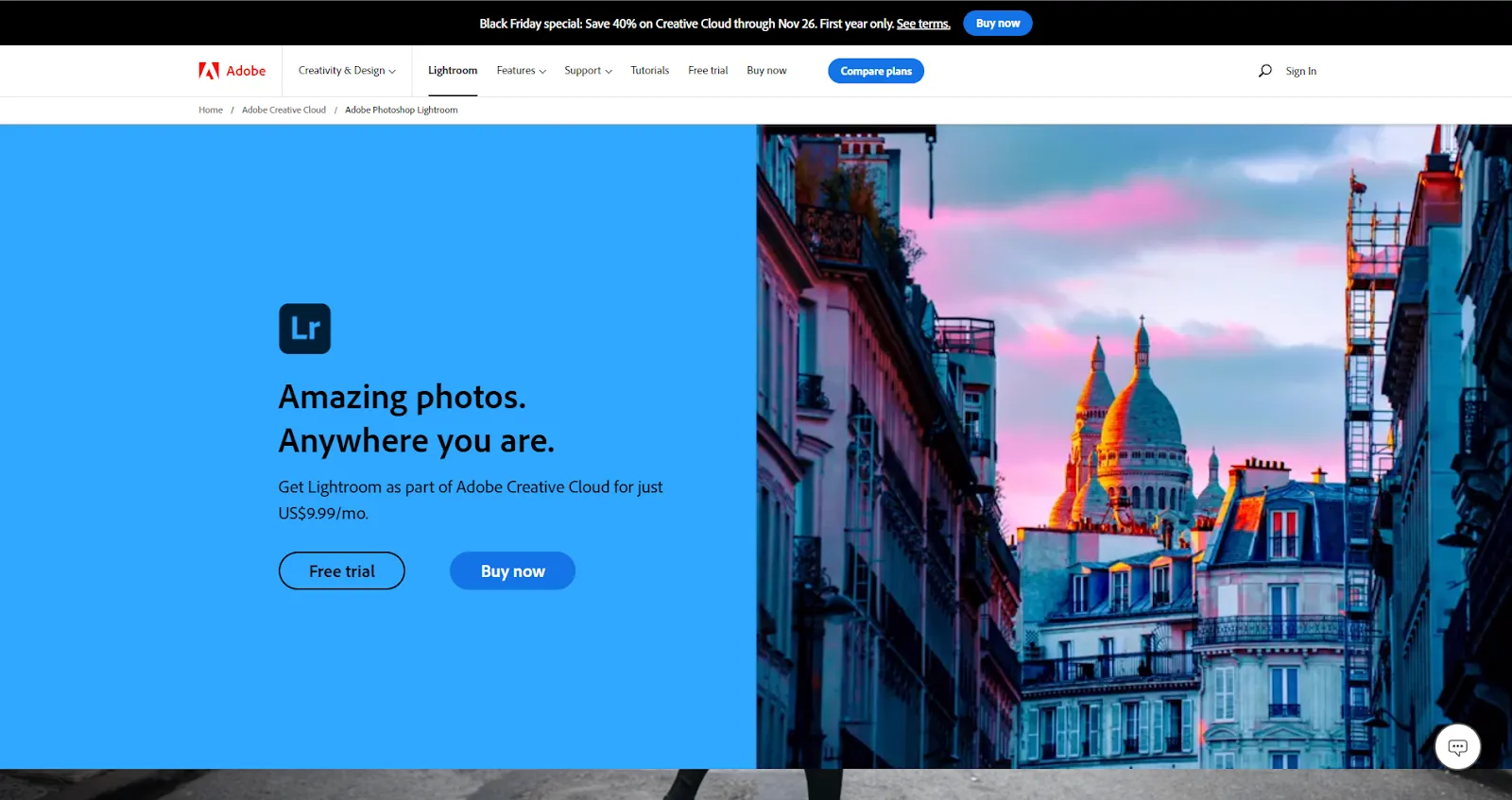
Task: Click the Adobe logo icon
Action: tap(209, 71)
